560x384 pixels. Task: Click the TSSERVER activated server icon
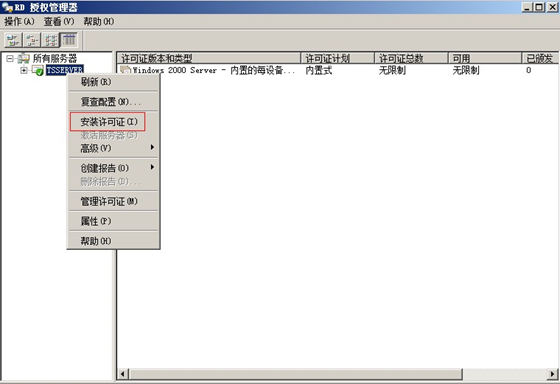pyautogui.click(x=38, y=70)
